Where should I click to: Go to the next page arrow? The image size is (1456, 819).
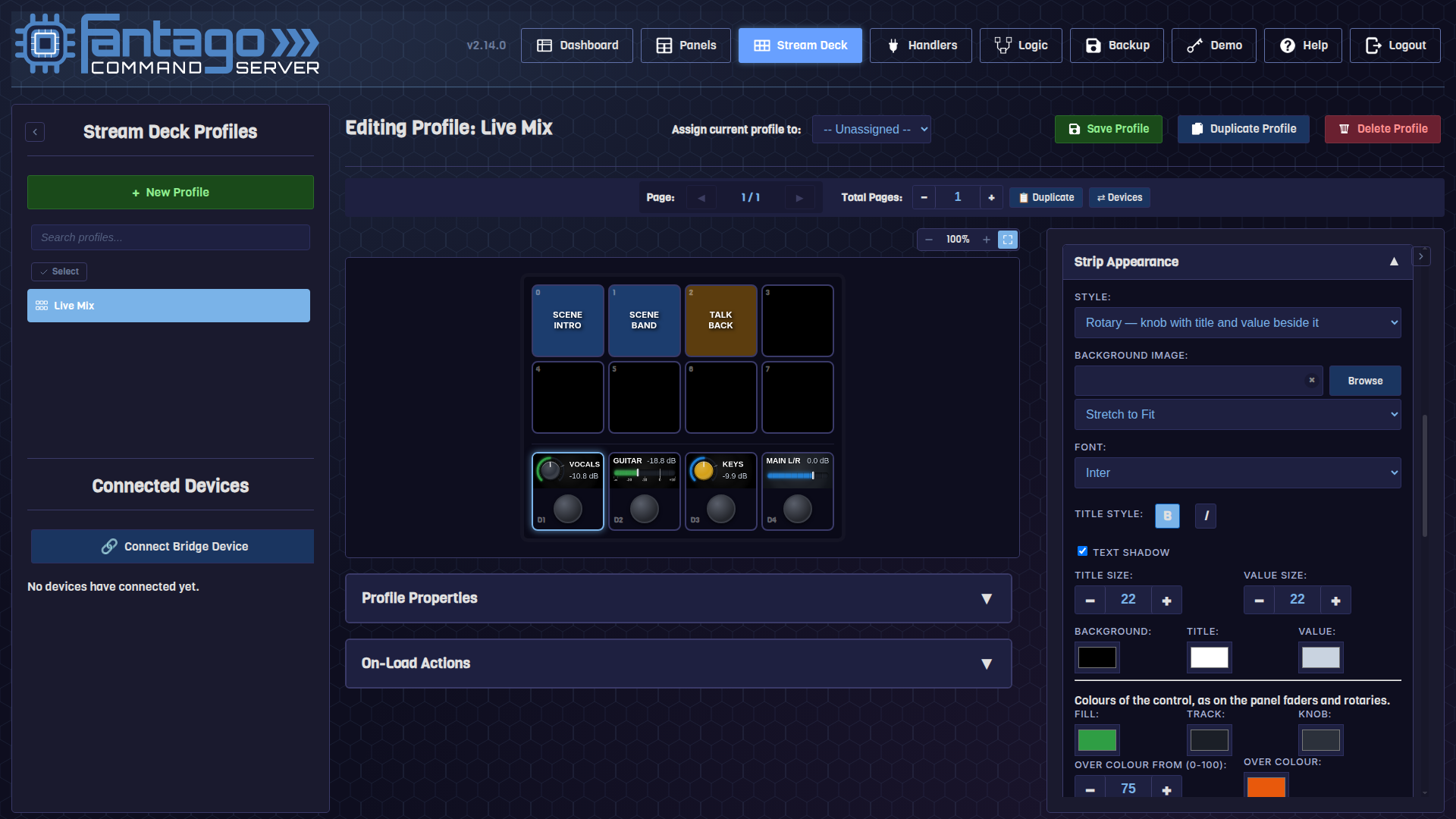799,198
